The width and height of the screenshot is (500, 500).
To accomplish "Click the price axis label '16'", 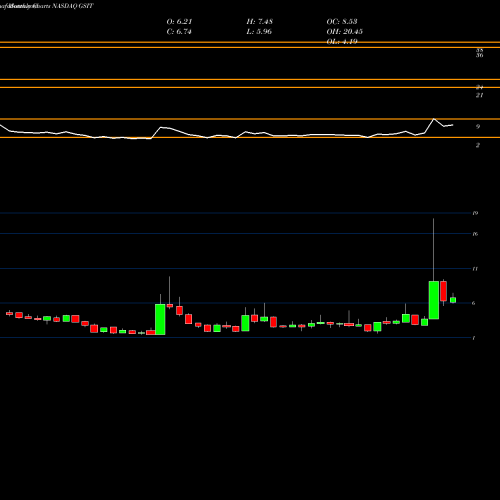I will (x=475, y=234).
